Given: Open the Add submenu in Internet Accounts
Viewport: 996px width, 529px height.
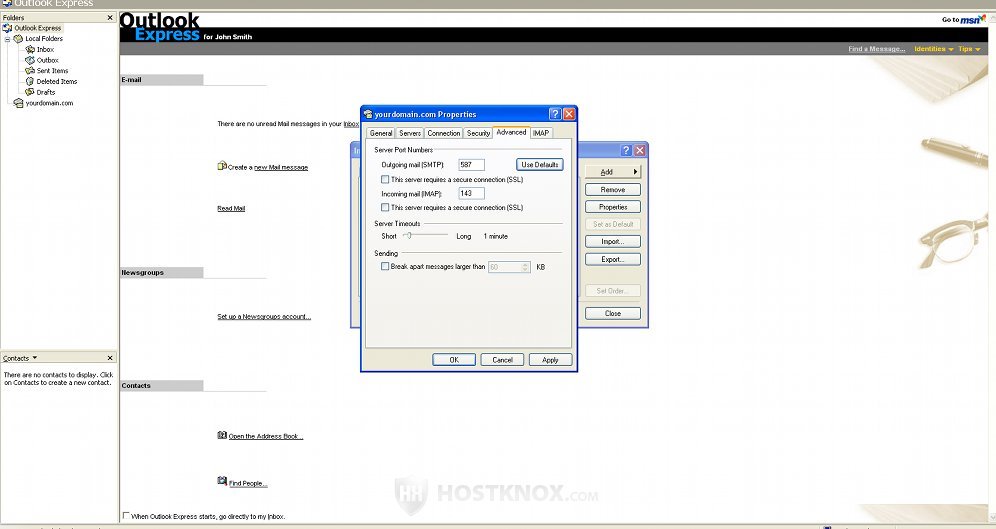Looking at the screenshot, I should click(x=612, y=172).
